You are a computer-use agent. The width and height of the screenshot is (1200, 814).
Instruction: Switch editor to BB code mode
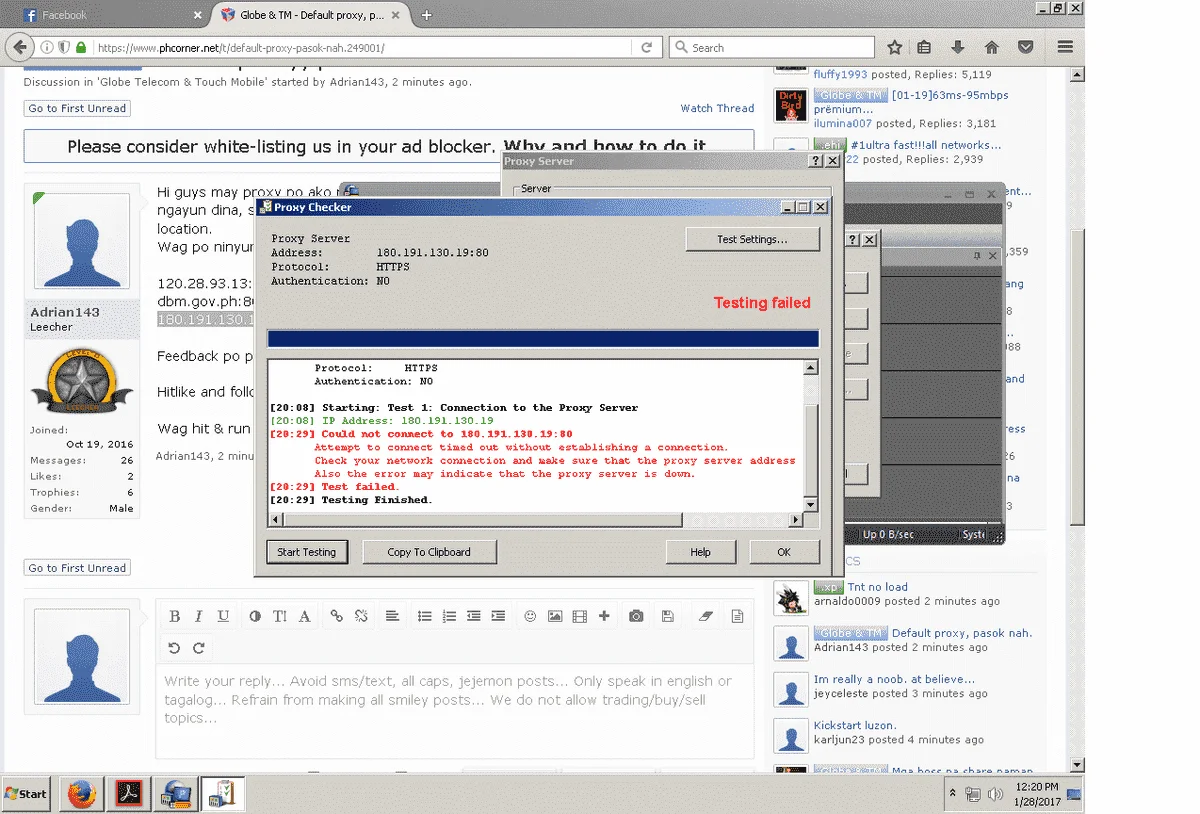[737, 617]
